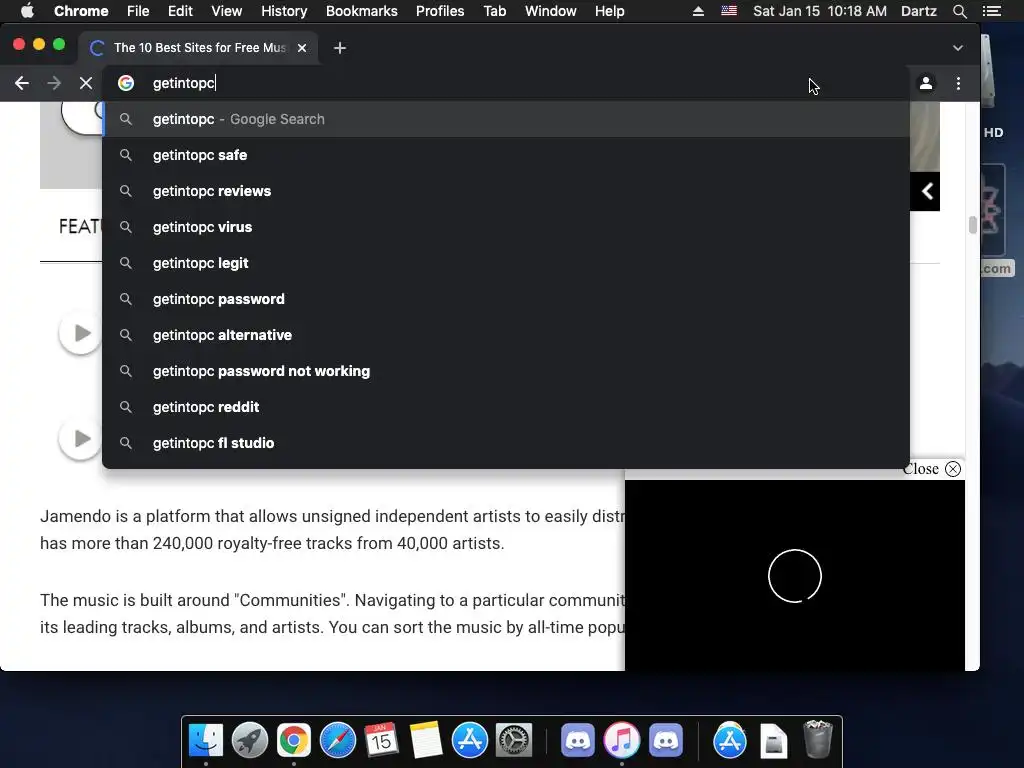Open the Profiles menu
The width and height of the screenshot is (1024, 768).
440,11
